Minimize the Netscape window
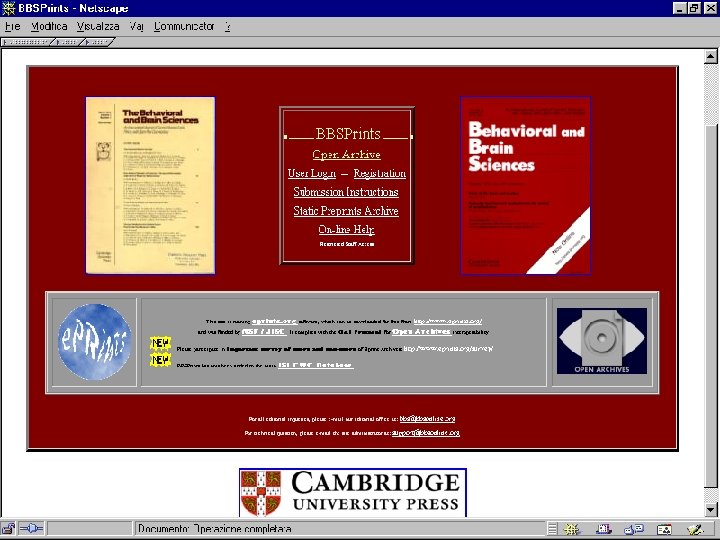Screen dimensions: 720x540 [680, 8]
